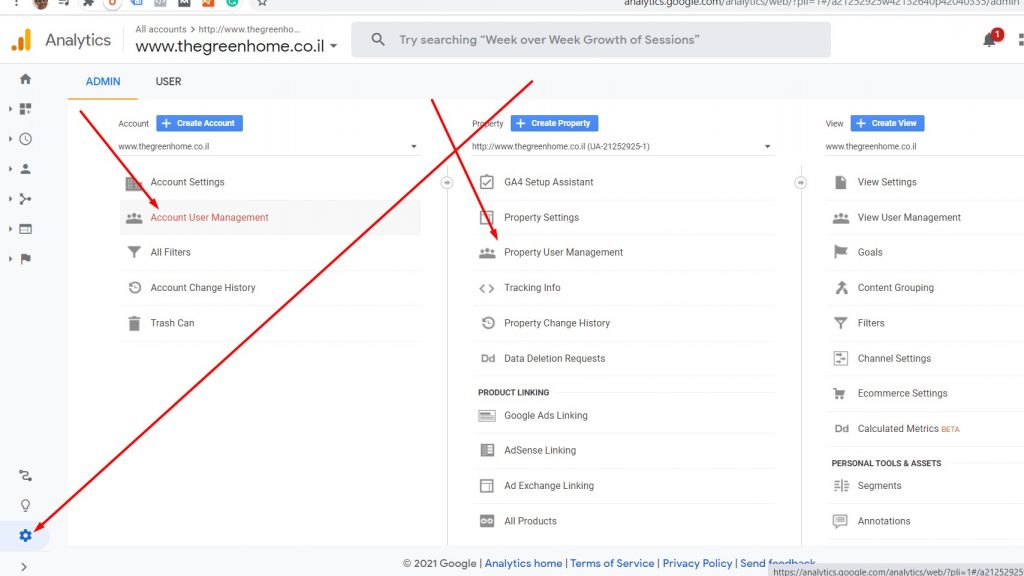Click the Create Account button
The width and height of the screenshot is (1024, 576).
point(200,123)
